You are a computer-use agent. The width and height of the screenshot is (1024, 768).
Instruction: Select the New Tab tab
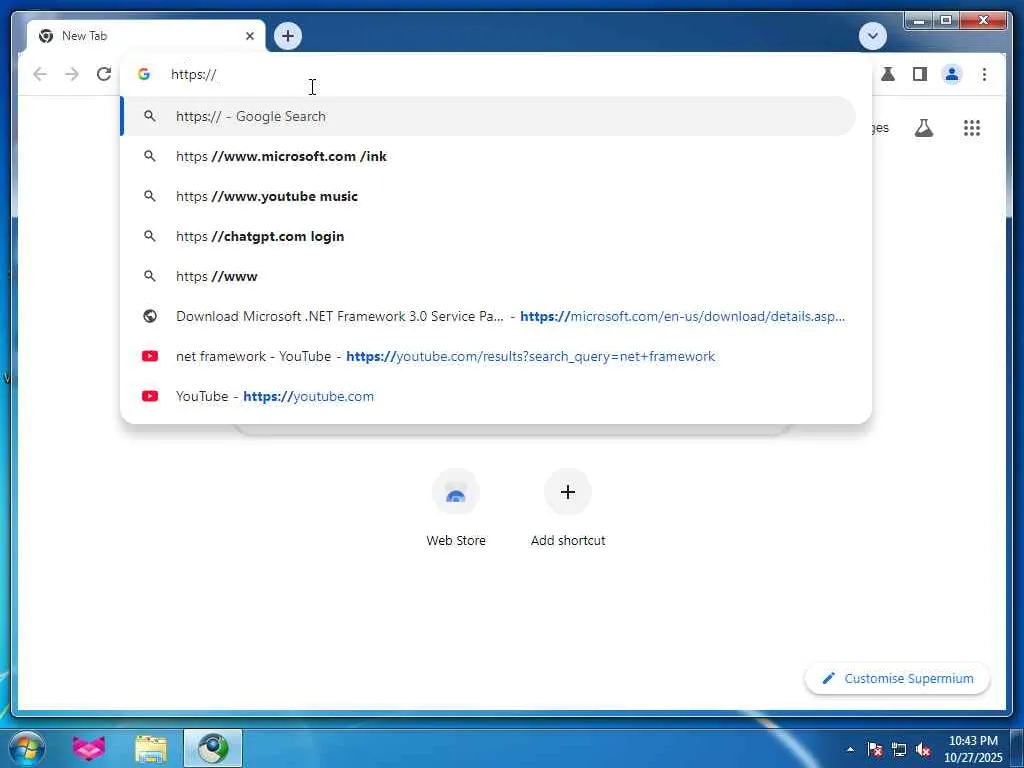coord(146,36)
